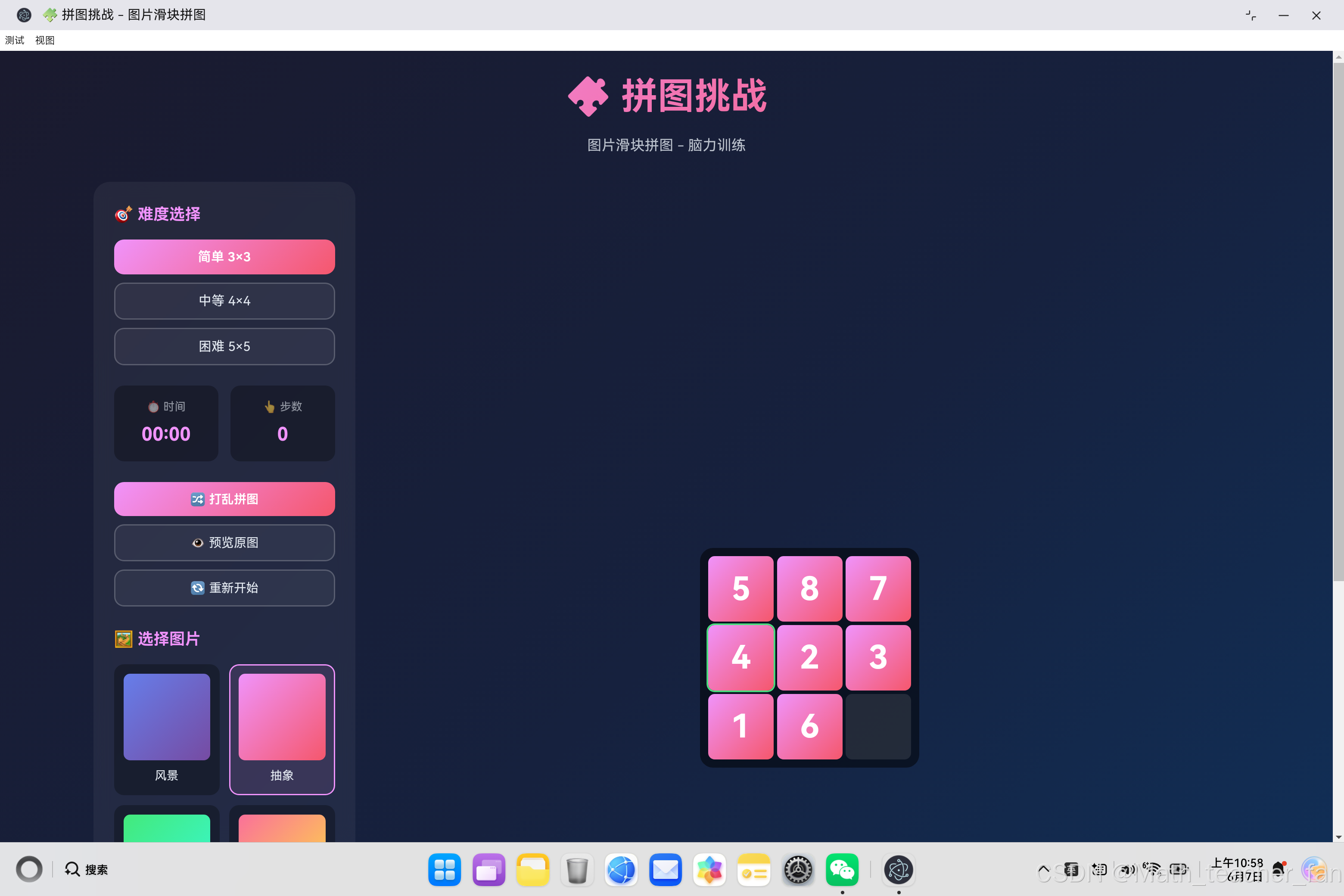Viewport: 1344px width, 896px height.
Task: Click the 重新开始 restart button
Action: pos(224,588)
